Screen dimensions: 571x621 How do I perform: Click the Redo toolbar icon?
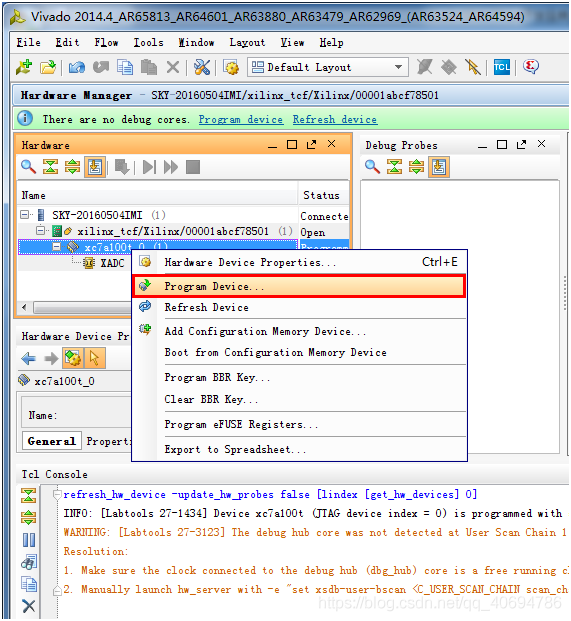[101, 67]
